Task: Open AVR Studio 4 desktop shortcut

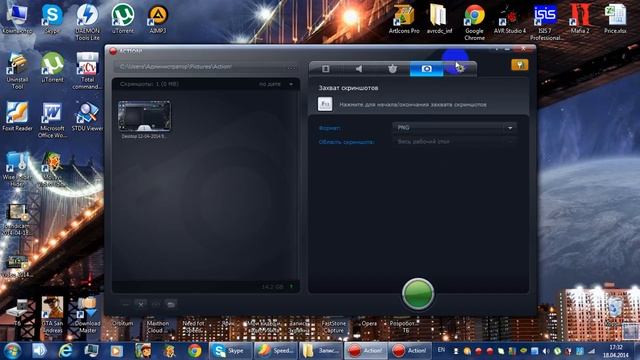Action: click(x=510, y=19)
